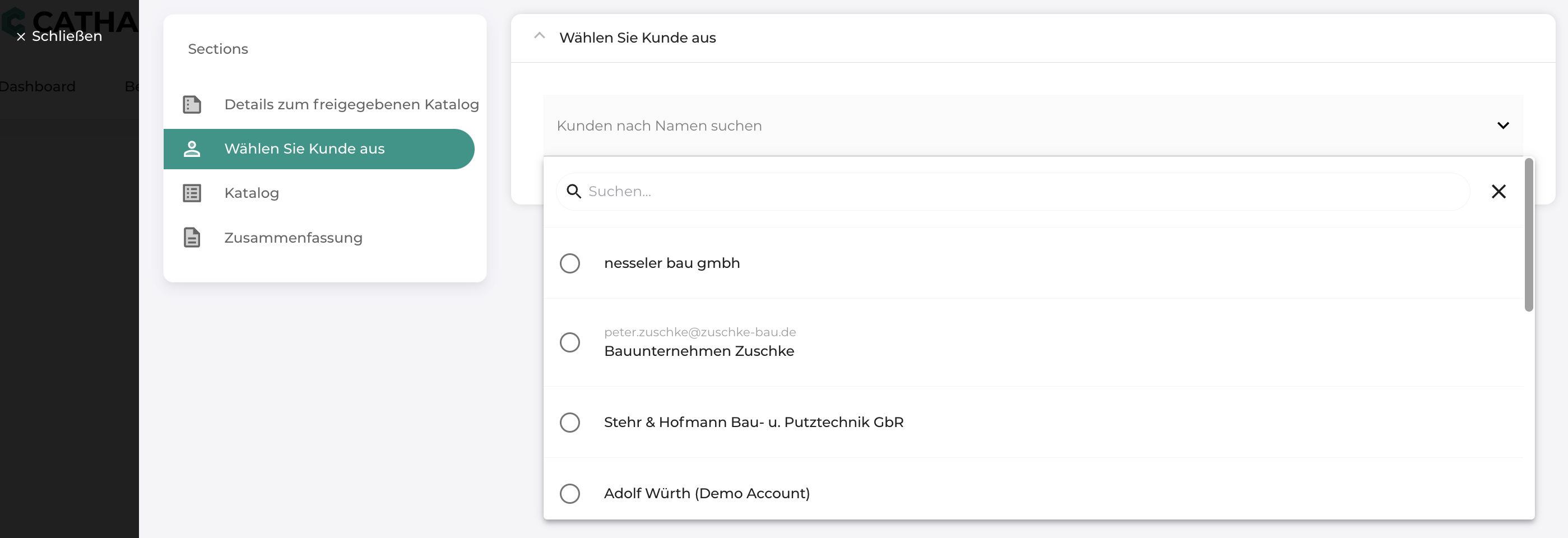The width and height of the screenshot is (1568, 538).
Task: Click the Schließen button
Action: (x=59, y=36)
